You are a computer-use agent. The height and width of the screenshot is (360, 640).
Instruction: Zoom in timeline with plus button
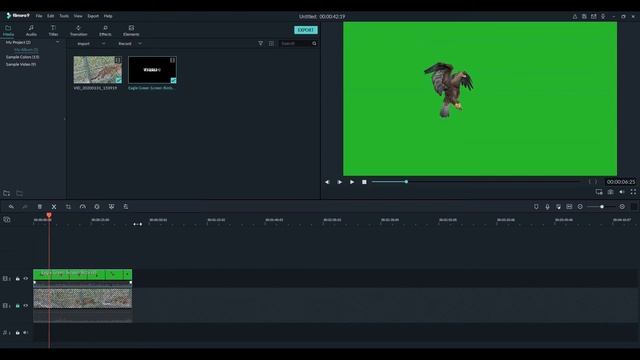pyautogui.click(x=622, y=207)
